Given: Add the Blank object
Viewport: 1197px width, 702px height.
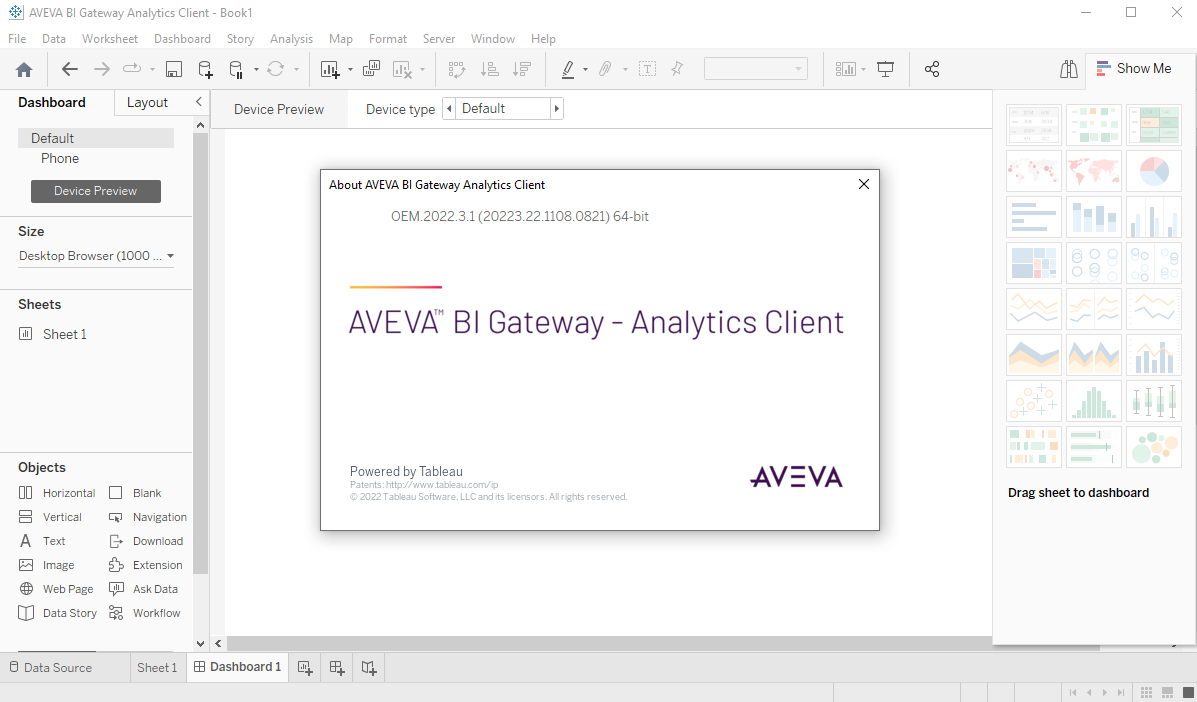Looking at the screenshot, I should pos(135,493).
